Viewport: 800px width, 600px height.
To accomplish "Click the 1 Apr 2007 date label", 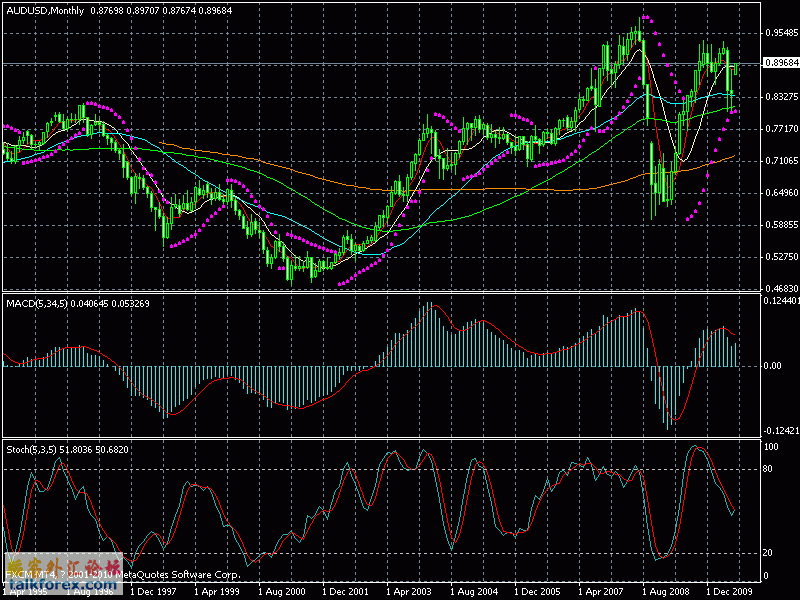I will coord(602,592).
